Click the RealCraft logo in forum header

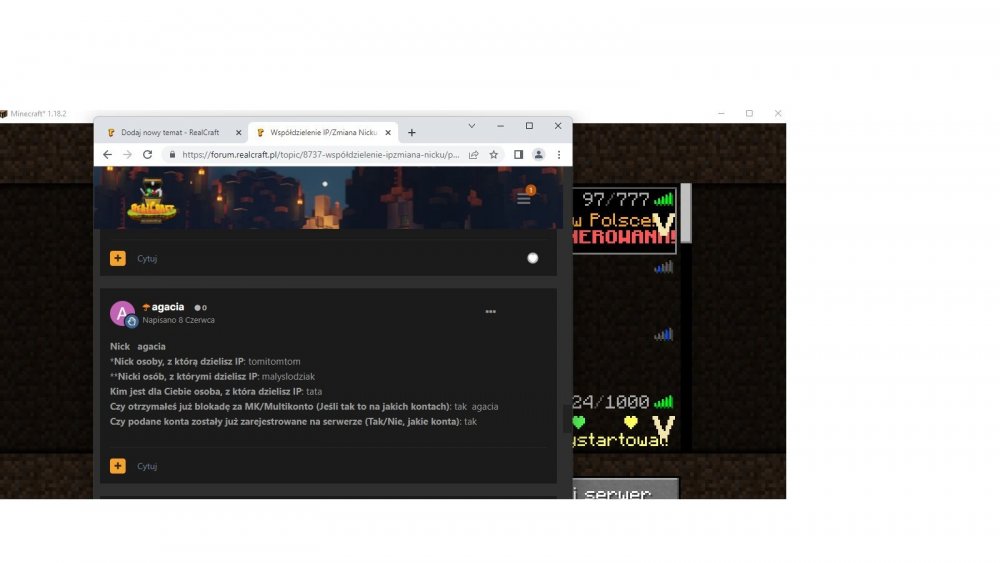(x=152, y=202)
